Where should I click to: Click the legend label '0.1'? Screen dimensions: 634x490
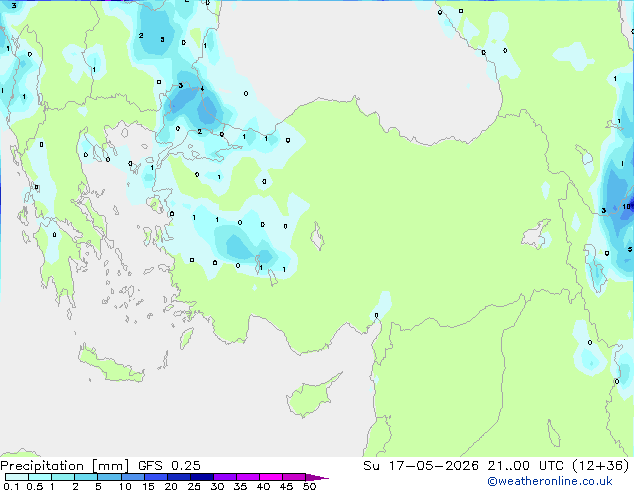click(x=11, y=486)
